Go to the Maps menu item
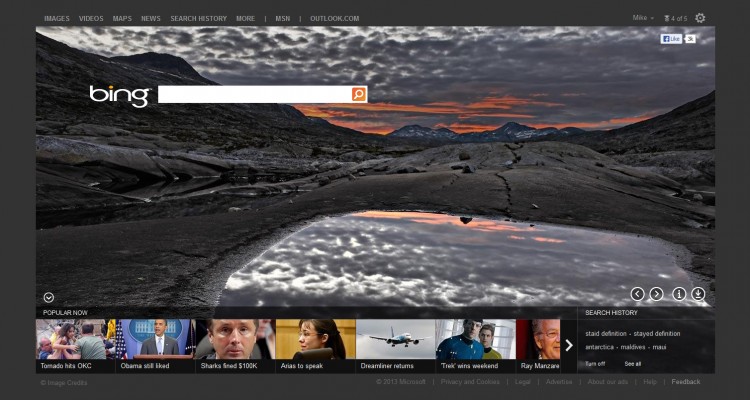This screenshot has width=750, height=400. click(122, 18)
